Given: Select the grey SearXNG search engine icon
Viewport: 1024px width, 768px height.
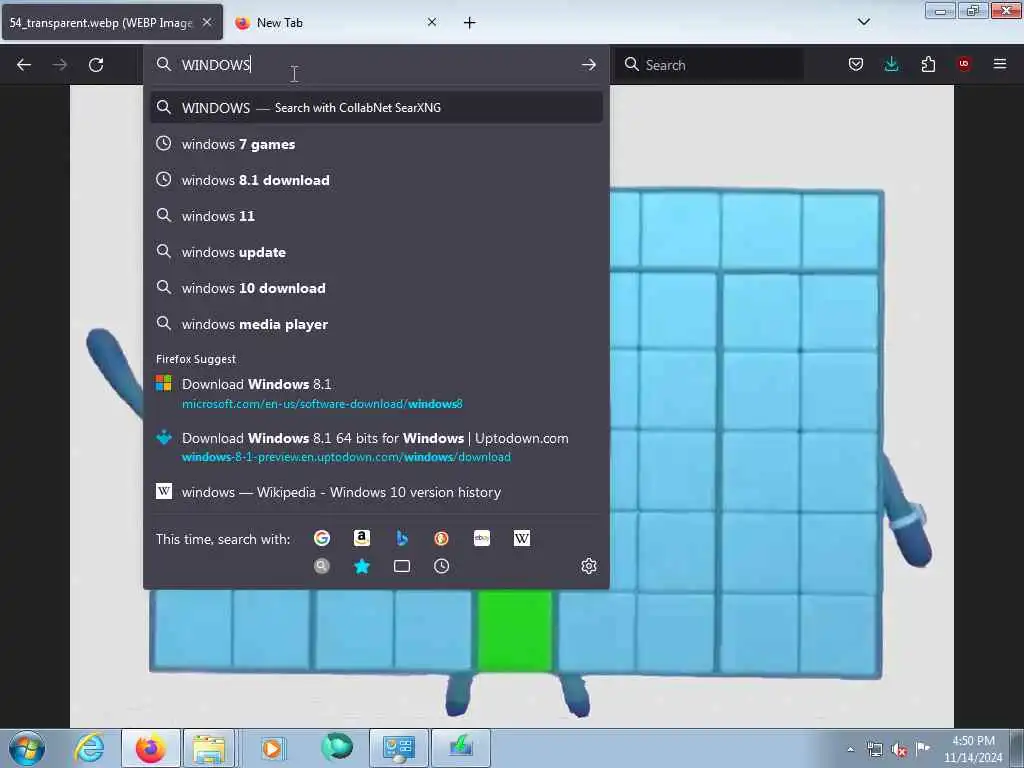Looking at the screenshot, I should click(321, 566).
